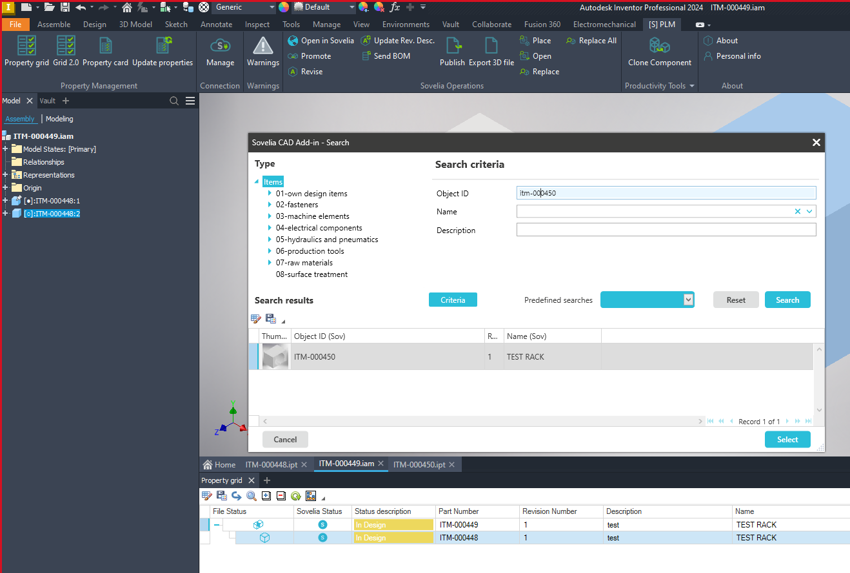Image resolution: width=850 pixels, height=573 pixels.
Task: Select 08-surface treatment type
Action: [311, 274]
